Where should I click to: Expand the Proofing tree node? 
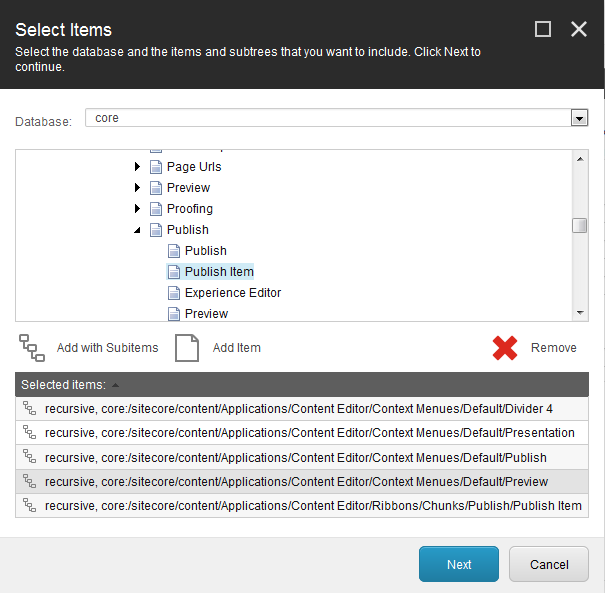[138, 209]
